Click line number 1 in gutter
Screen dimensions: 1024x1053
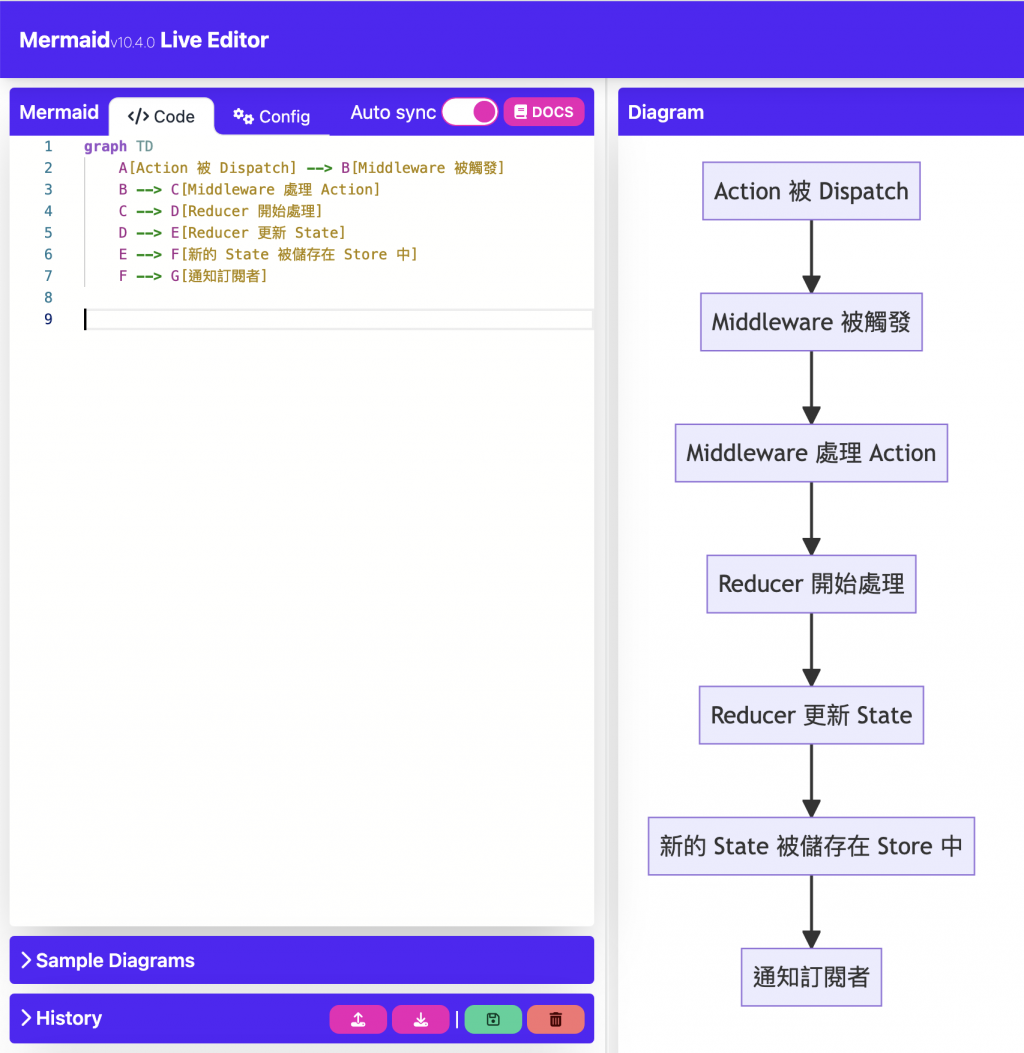pyautogui.click(x=48, y=146)
